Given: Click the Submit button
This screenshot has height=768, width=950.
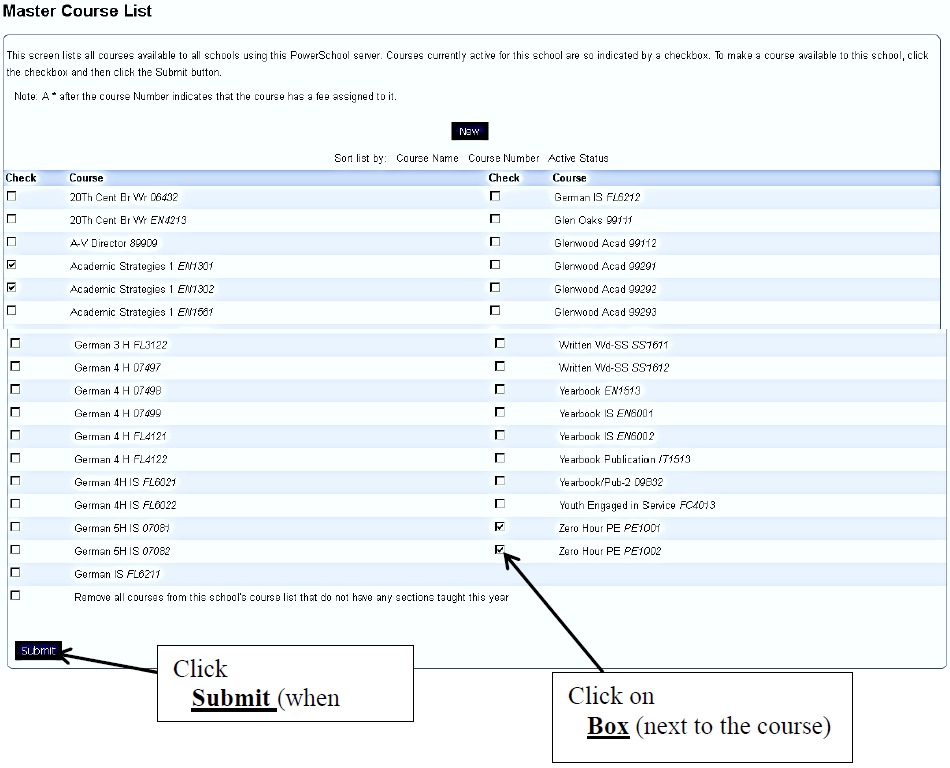Looking at the screenshot, I should tap(38, 651).
